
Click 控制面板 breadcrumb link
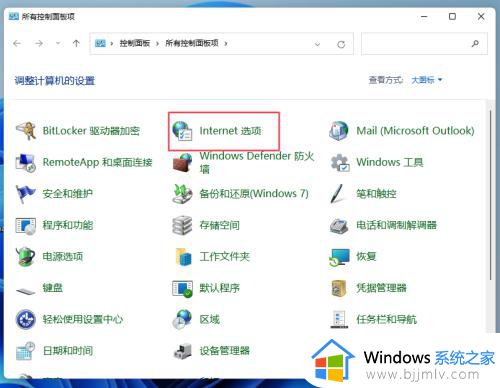tap(135, 43)
